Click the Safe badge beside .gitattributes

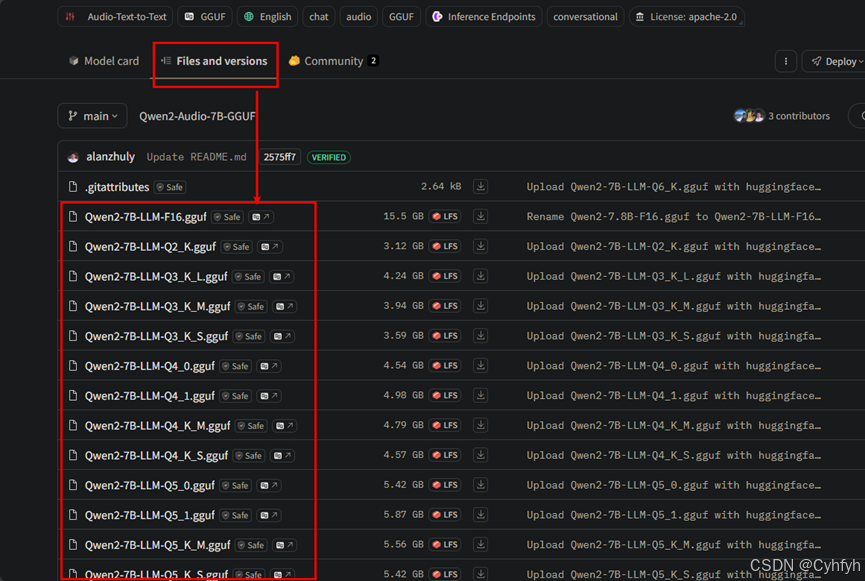coord(170,187)
